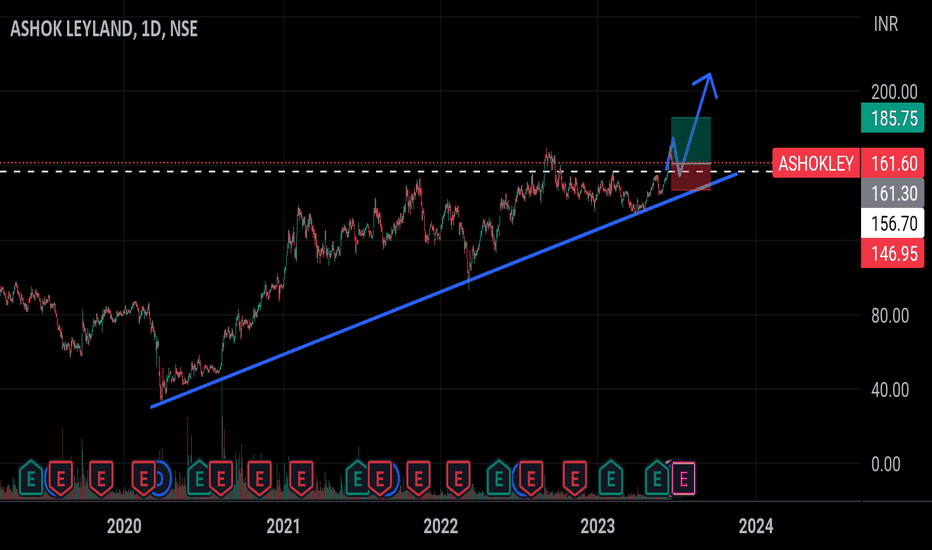Click the red 161.60 last price label

(x=893, y=163)
